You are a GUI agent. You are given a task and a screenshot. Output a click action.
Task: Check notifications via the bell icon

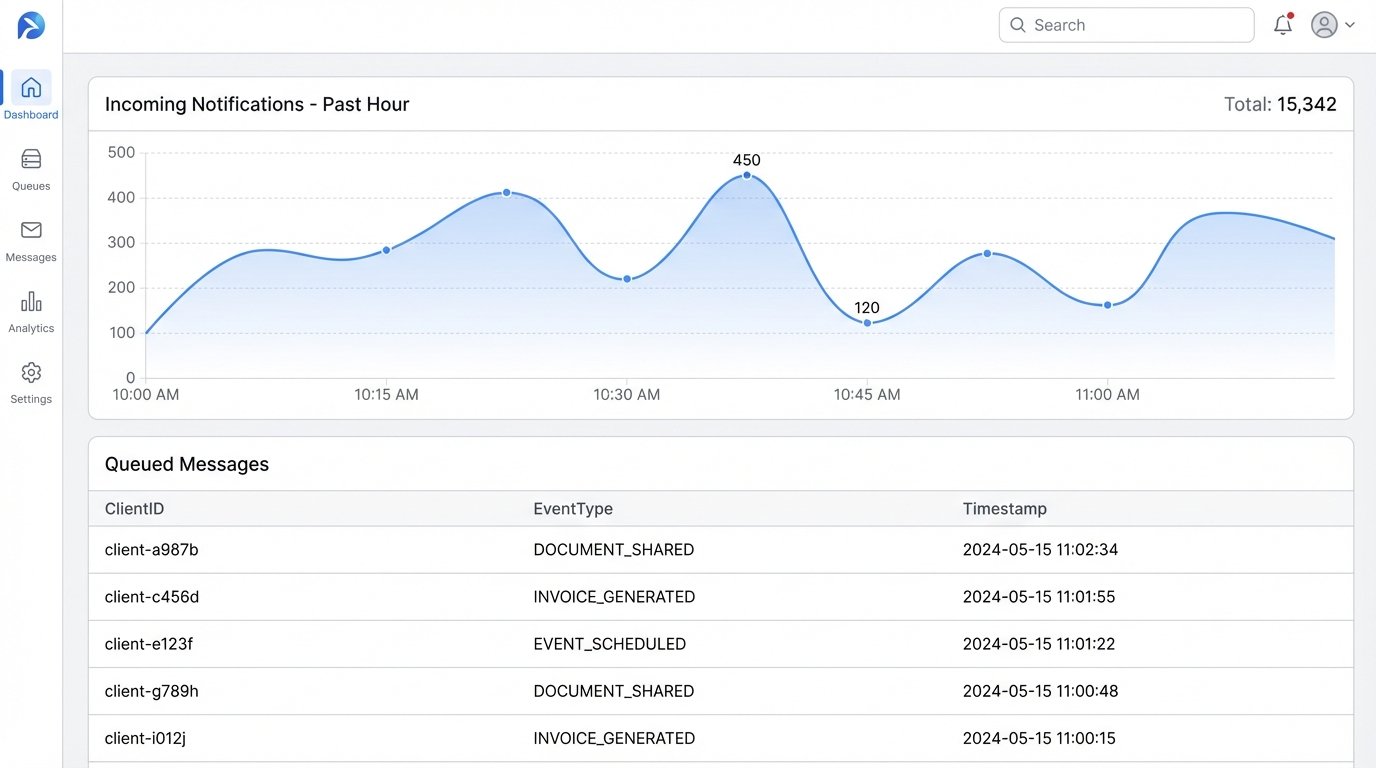[x=1283, y=25]
